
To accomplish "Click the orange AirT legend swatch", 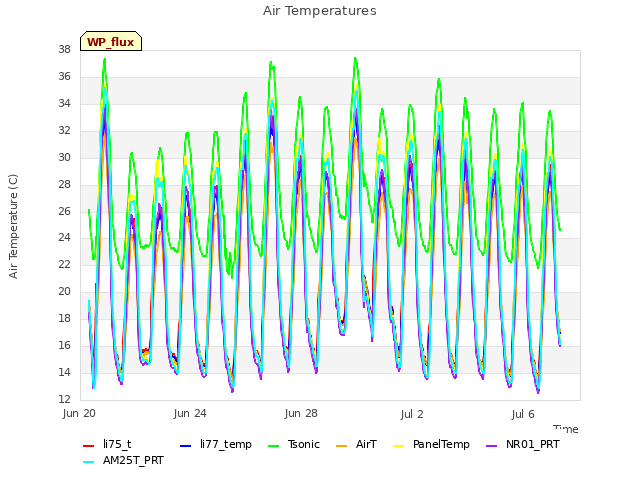I will pyautogui.click(x=341, y=446).
